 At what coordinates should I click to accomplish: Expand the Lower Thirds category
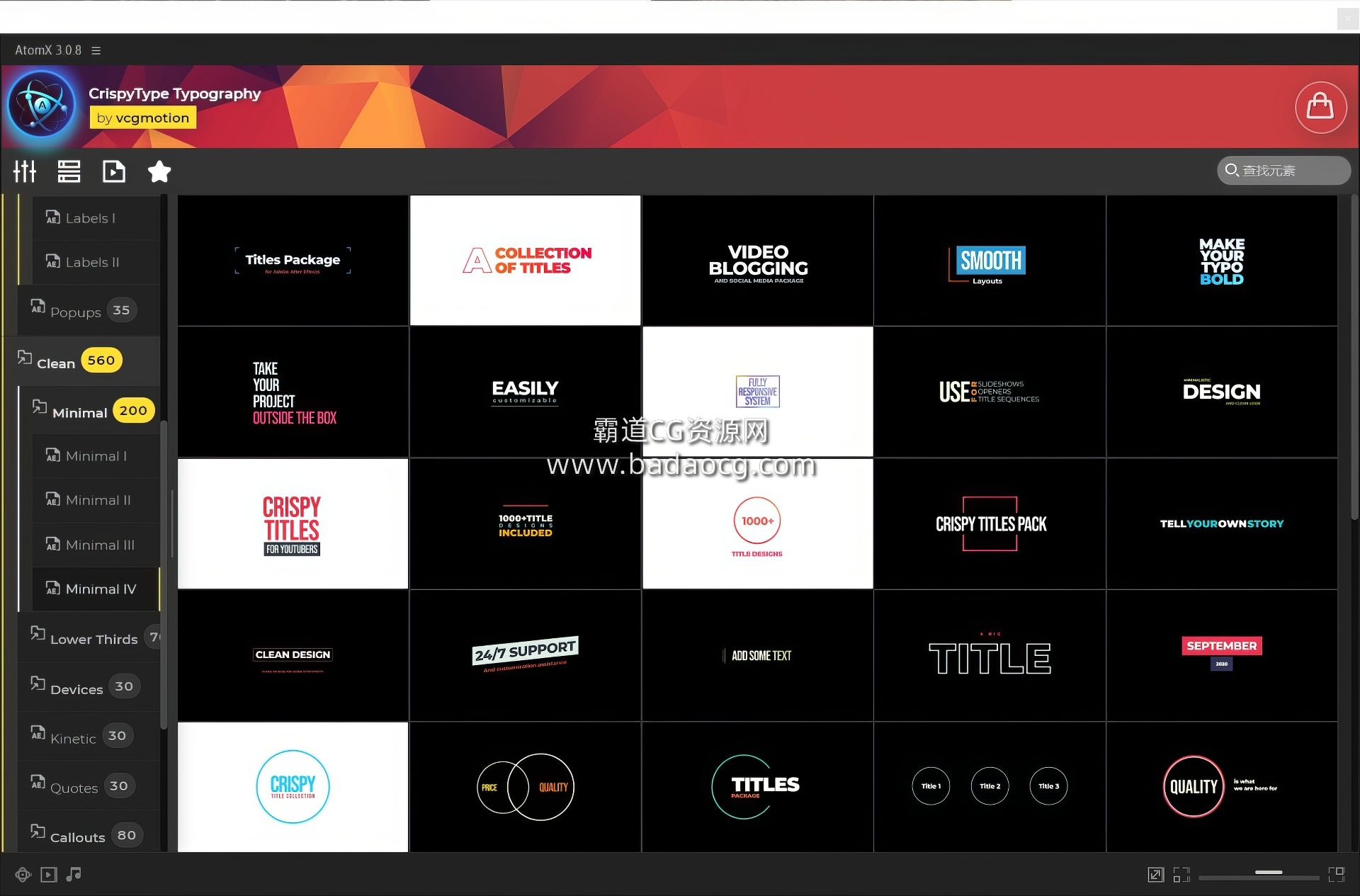click(x=89, y=637)
